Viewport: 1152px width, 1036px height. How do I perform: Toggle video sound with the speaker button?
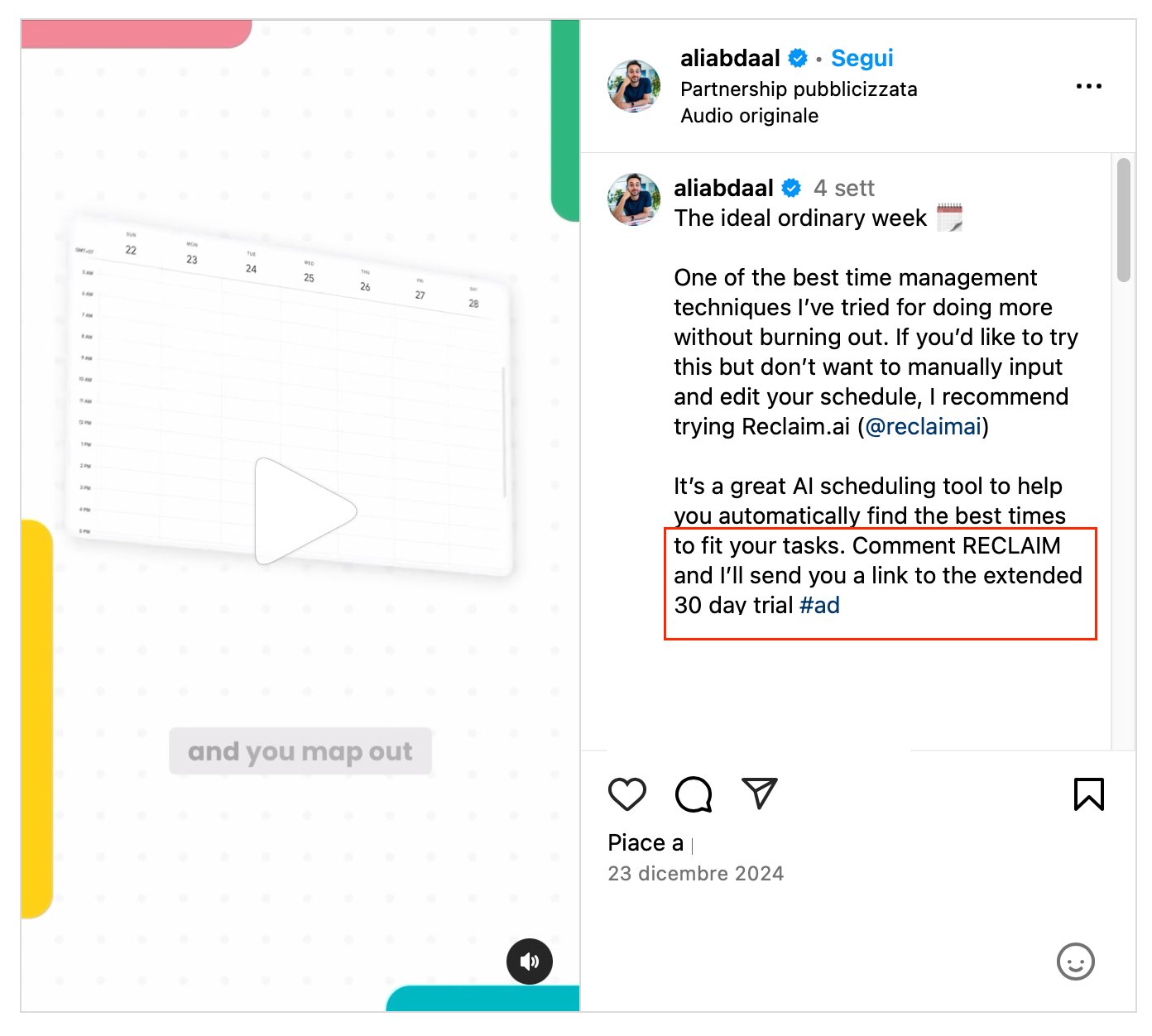[530, 962]
